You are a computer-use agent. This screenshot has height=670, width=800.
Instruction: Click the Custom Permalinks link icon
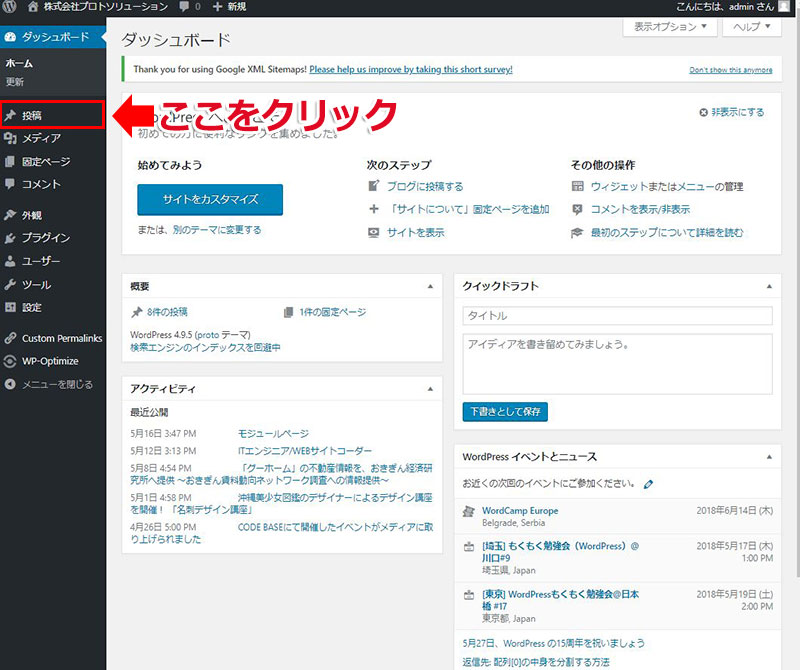click(x=10, y=338)
